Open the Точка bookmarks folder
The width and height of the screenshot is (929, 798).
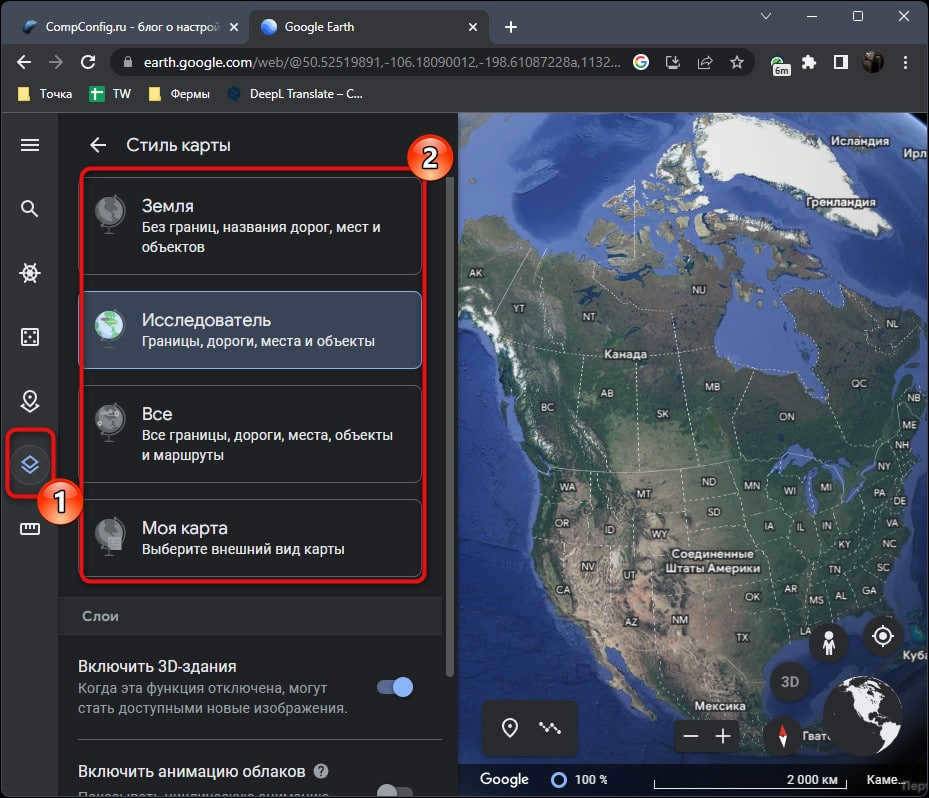pos(45,94)
